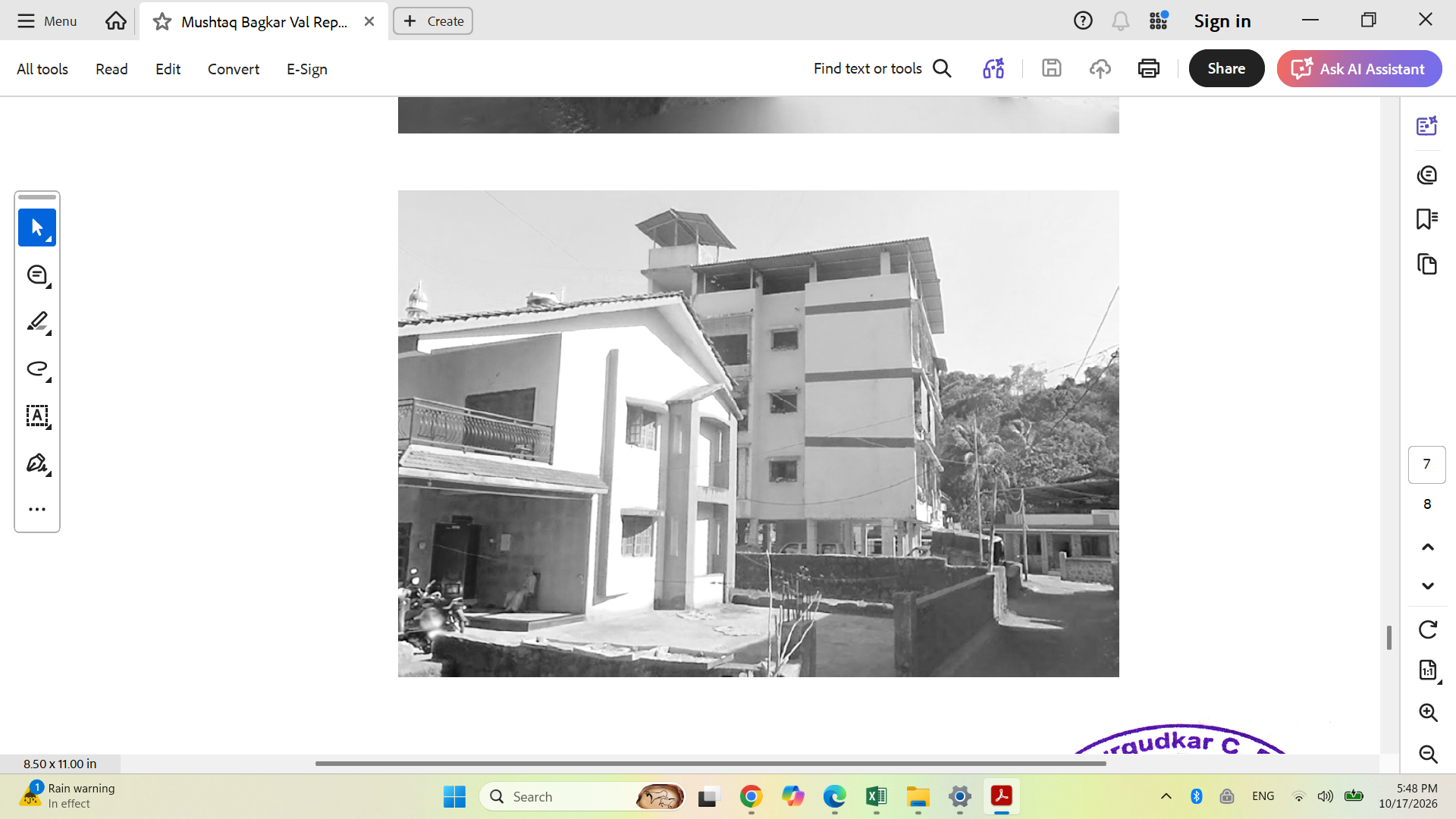Image resolution: width=1456 pixels, height=819 pixels.
Task: Open Ask AI Assistant
Action: [1359, 69]
